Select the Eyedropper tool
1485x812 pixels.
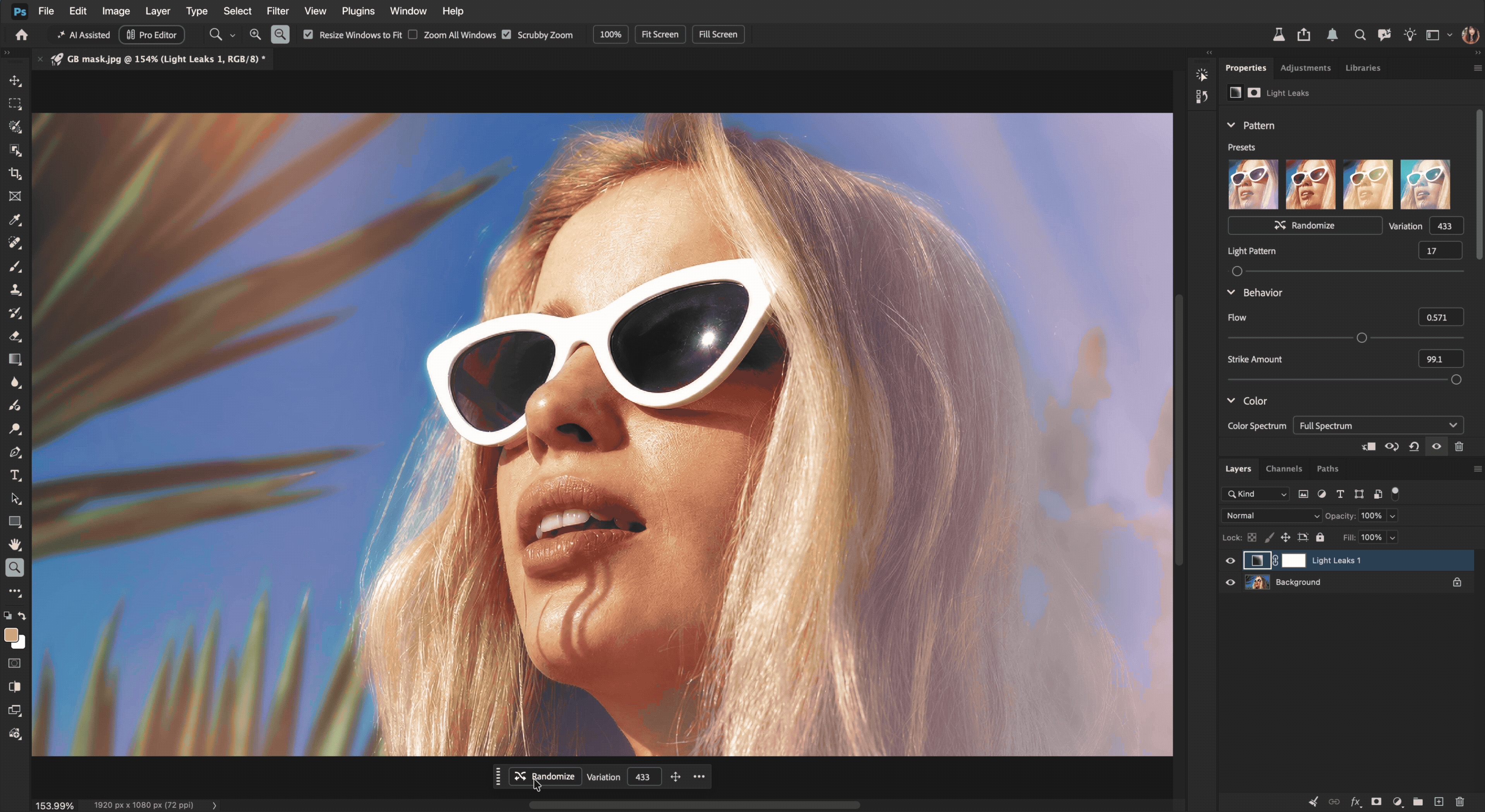15,219
